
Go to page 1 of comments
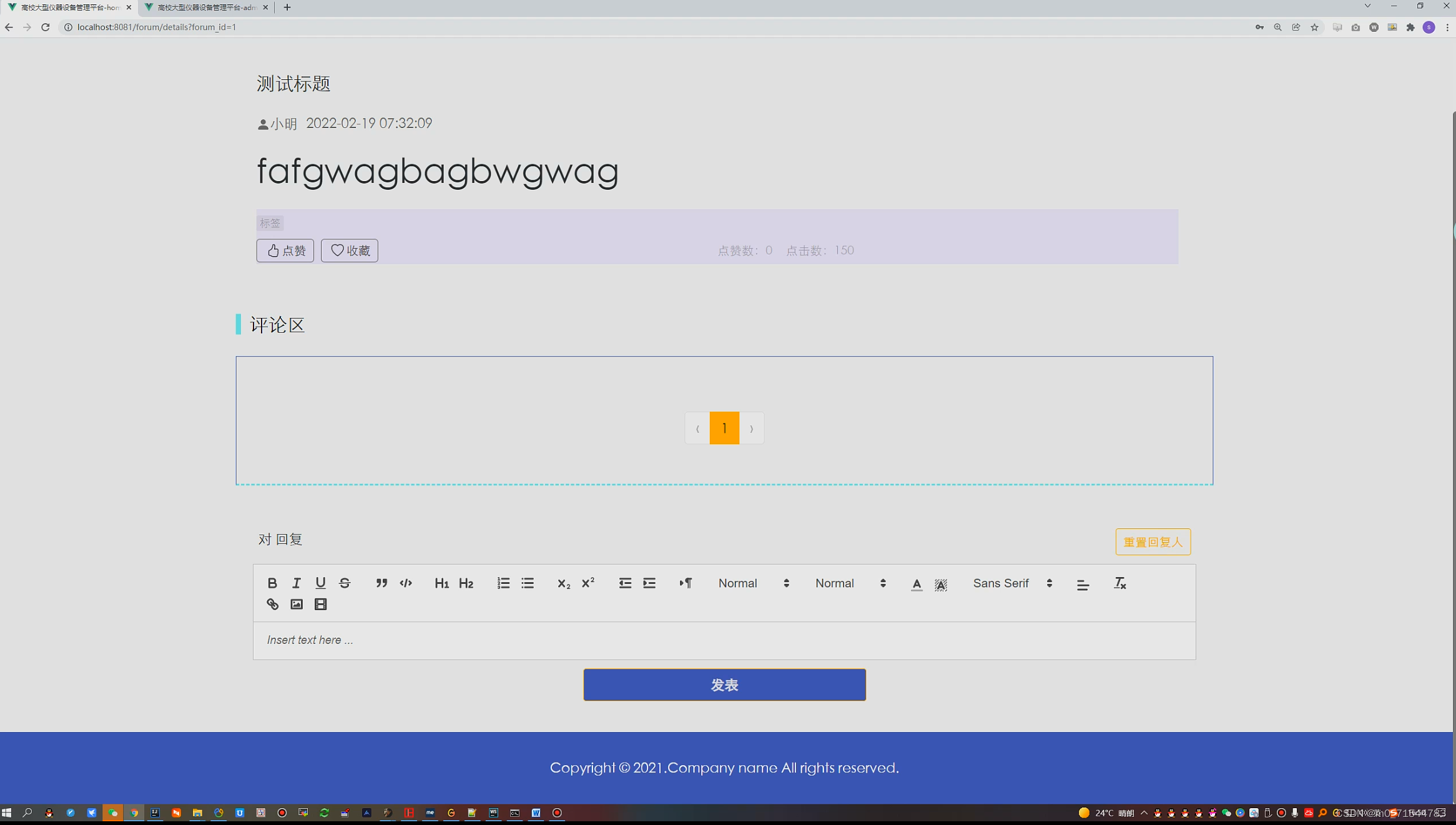click(x=724, y=428)
